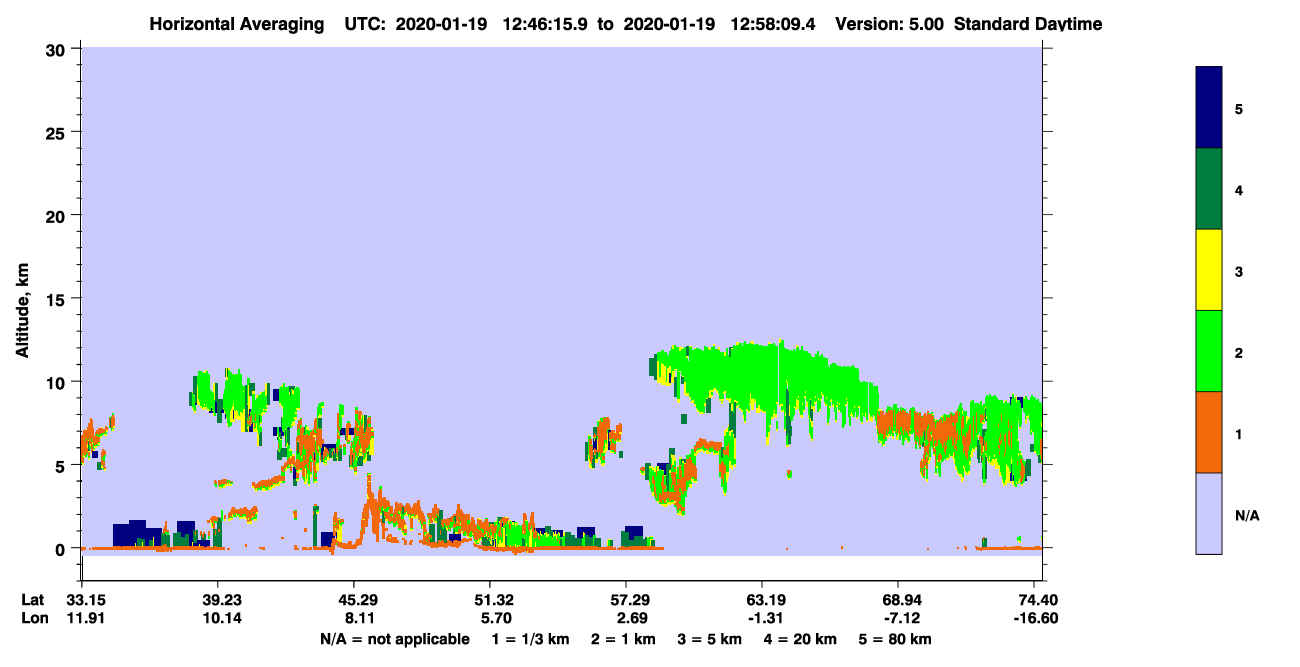Click the 'N/A = not applicable' legend text
The width and height of the screenshot is (1300, 667).
point(394,639)
